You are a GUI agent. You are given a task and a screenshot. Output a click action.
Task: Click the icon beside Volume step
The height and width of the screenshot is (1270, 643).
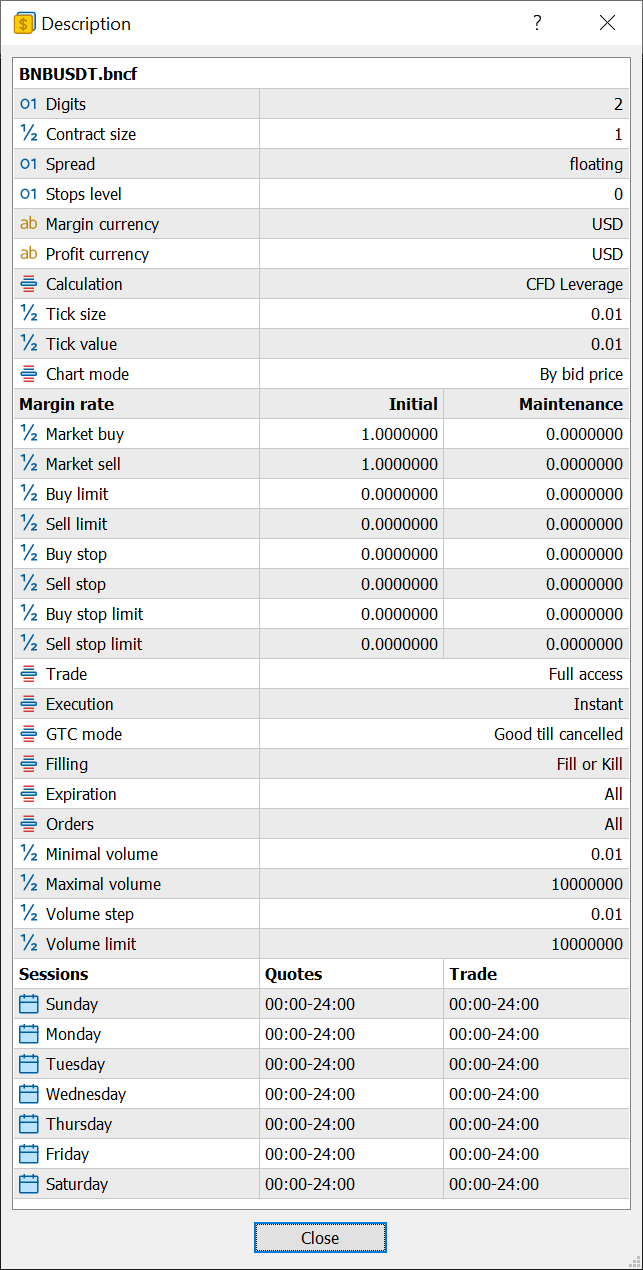[28, 914]
